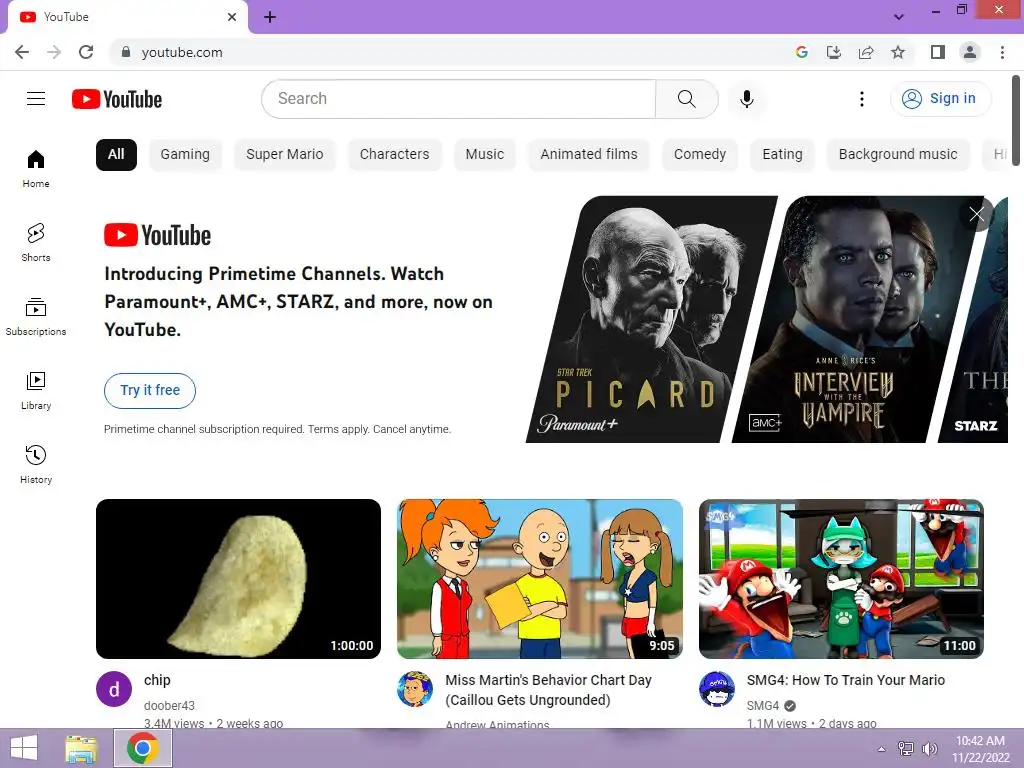Select the Super Mario chip

point(285,155)
